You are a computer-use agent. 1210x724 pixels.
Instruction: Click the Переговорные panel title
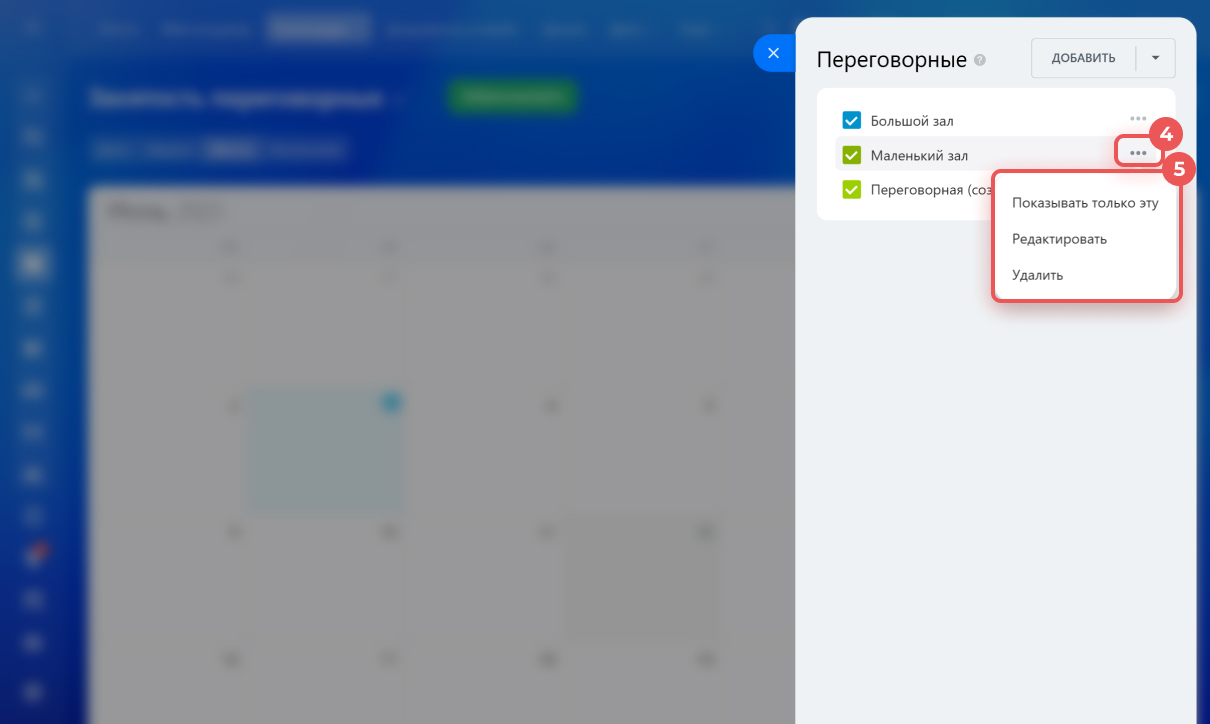click(892, 60)
